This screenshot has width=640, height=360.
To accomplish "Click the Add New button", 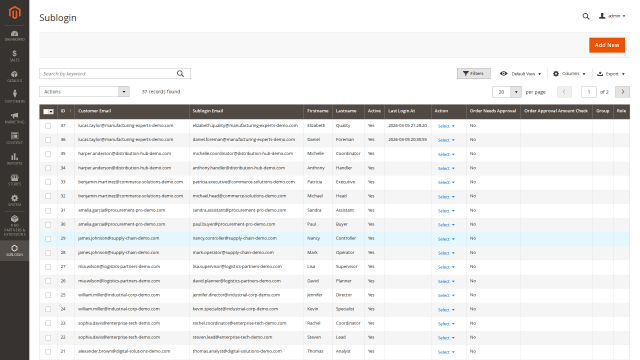I will pyautogui.click(x=607, y=45).
